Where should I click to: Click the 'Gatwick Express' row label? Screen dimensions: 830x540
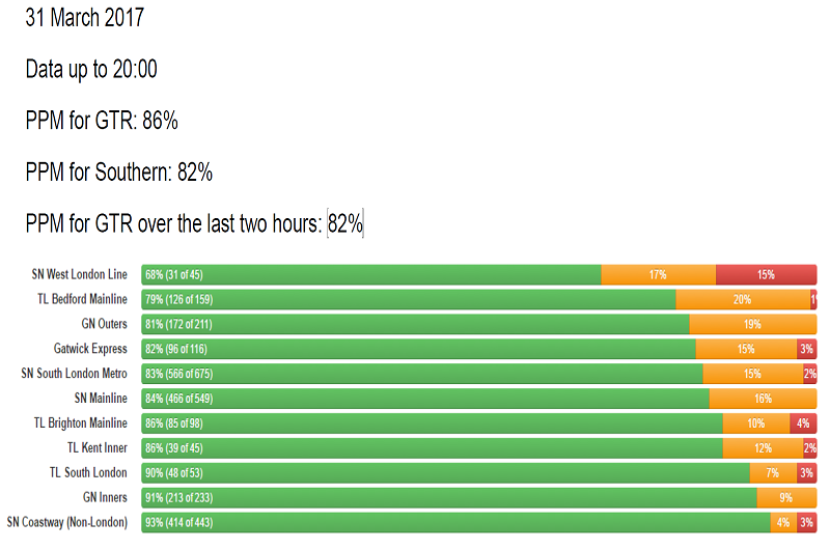pyautogui.click(x=91, y=349)
